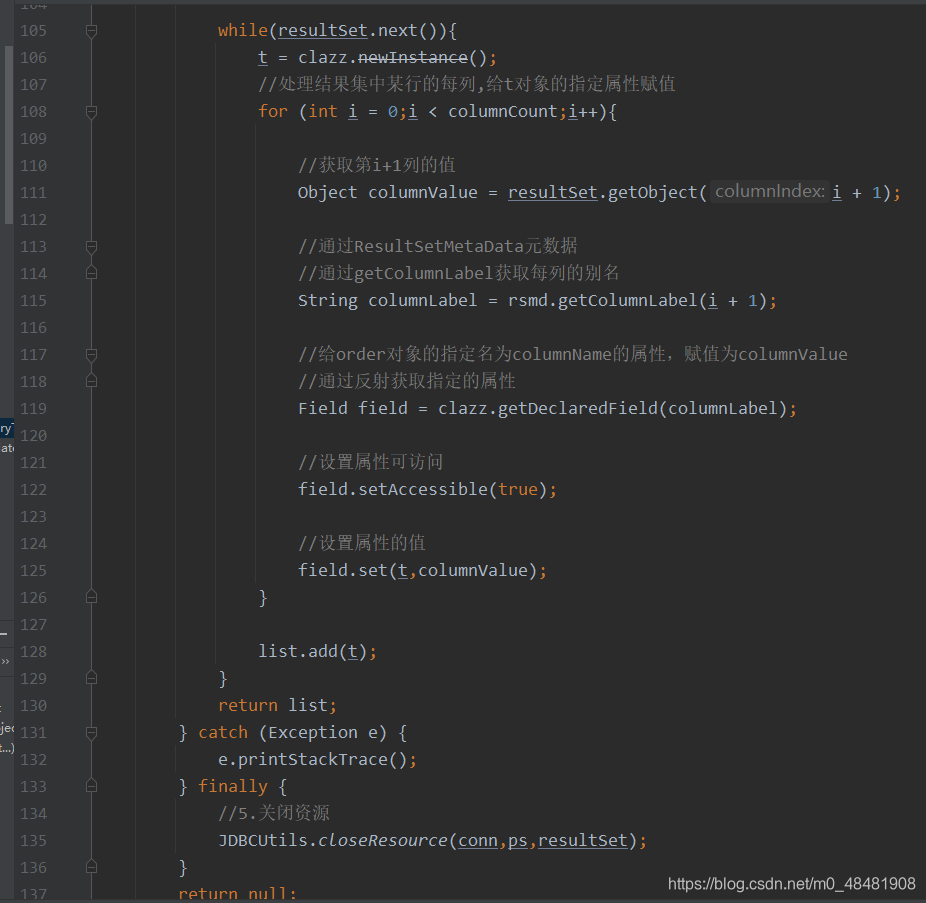
Task: Click 'Object columnValue' declaration on line 111
Action: [x=387, y=193]
